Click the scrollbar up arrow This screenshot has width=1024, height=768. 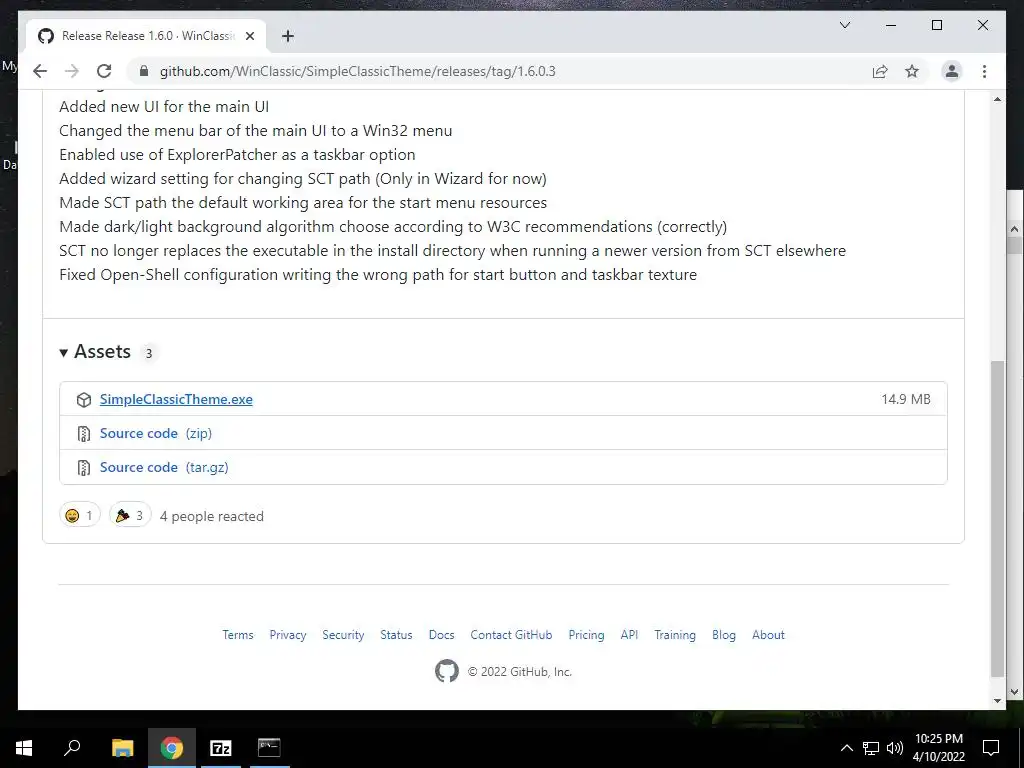pos(997,99)
